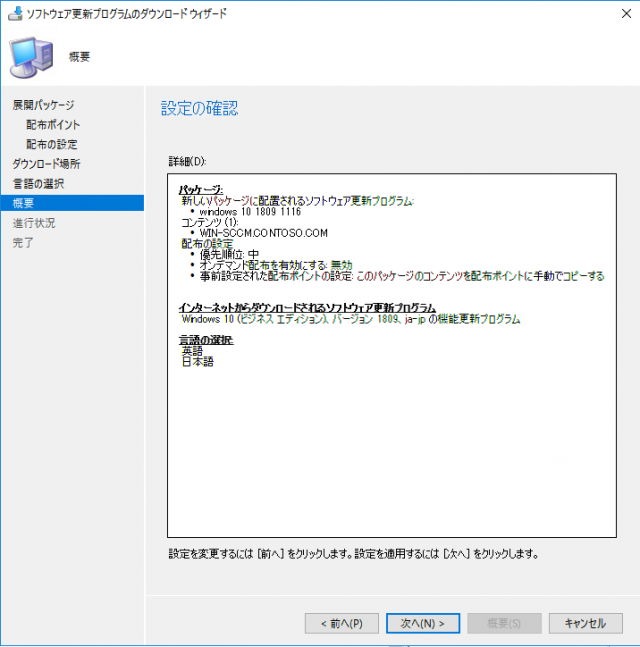640x647 pixels.
Task: Click empty space inside the details box
Action: (390, 450)
